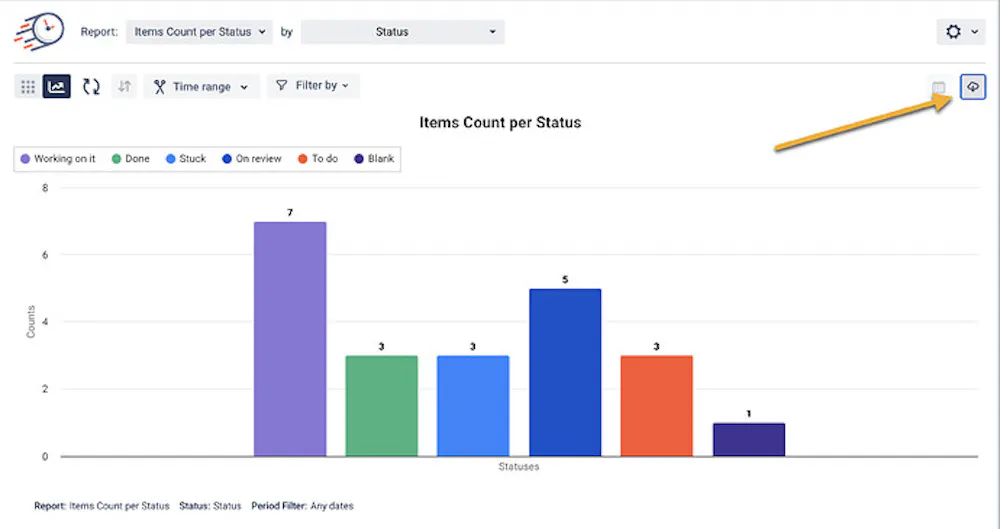Viewport: 1000px width, 529px height.
Task: Click the cloud download export icon
Action: coord(972,87)
